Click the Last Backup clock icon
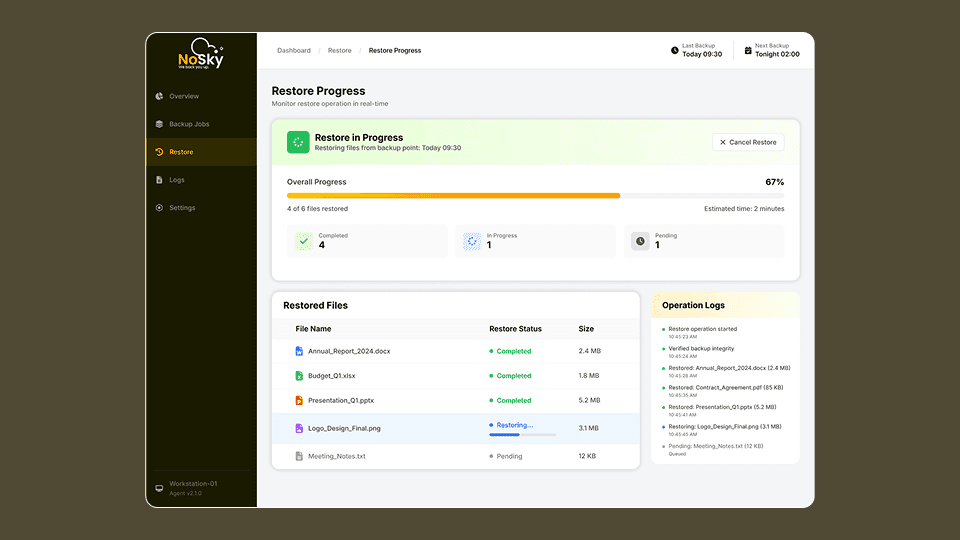 (674, 50)
